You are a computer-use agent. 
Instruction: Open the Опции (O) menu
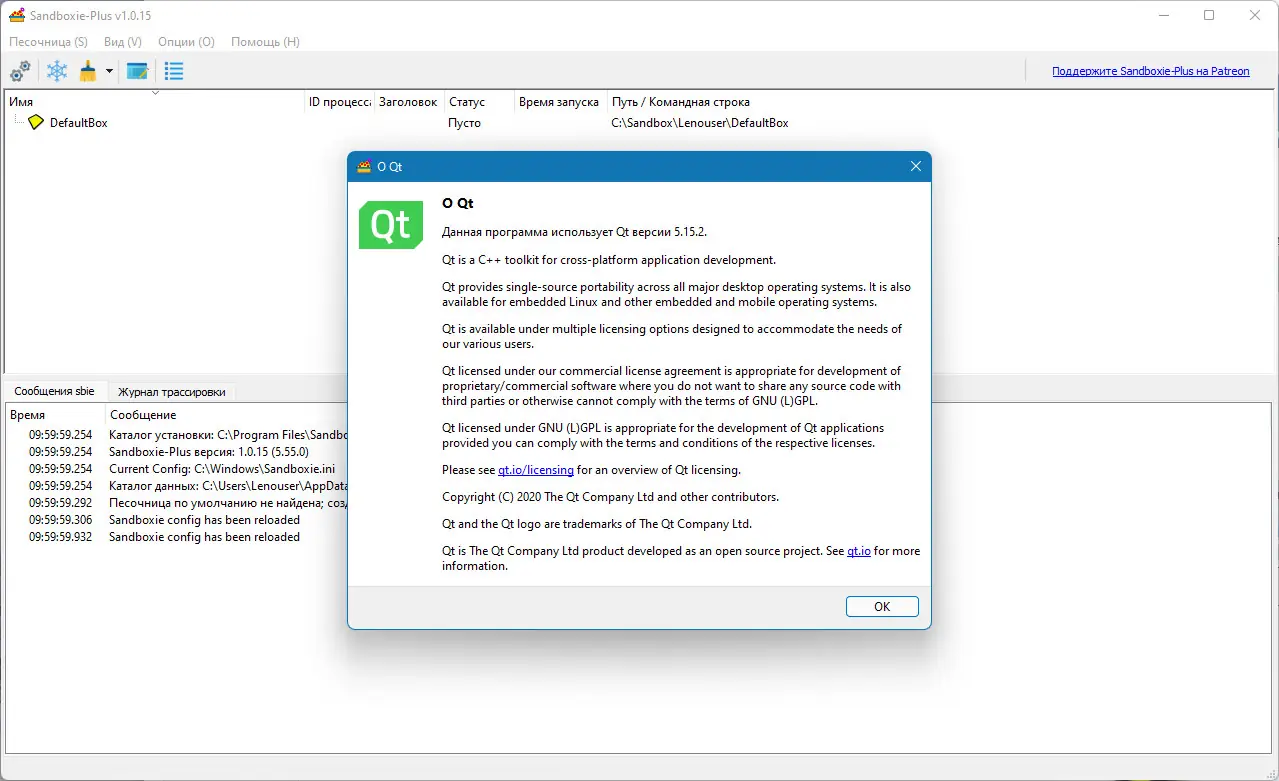coord(186,42)
